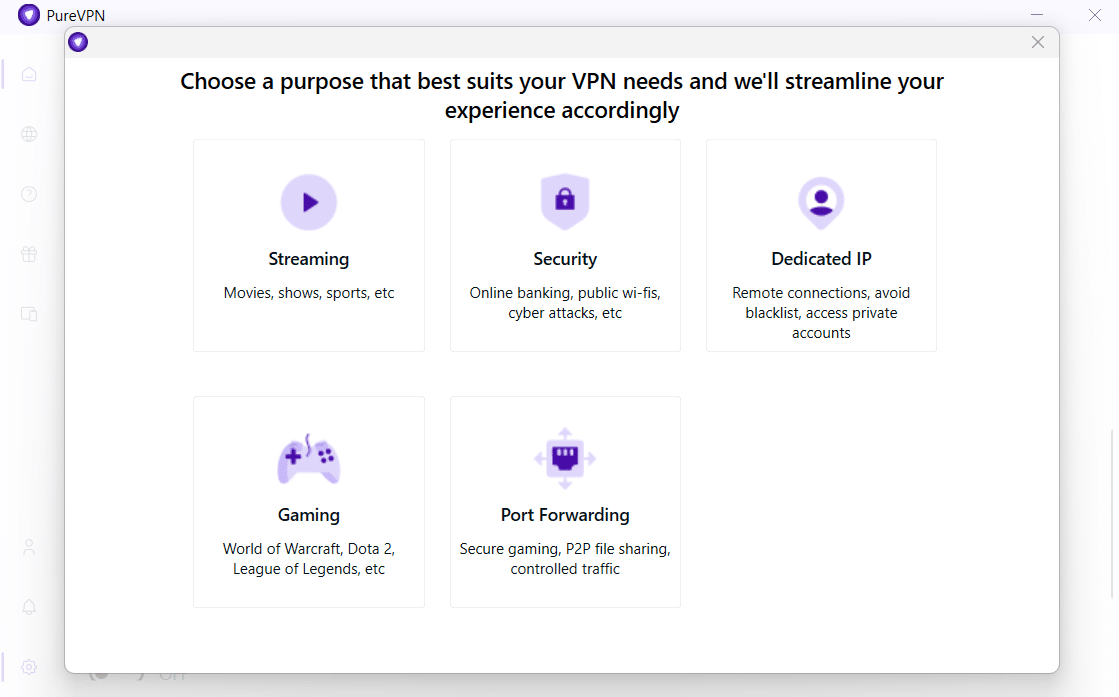Choose the Security purpose card text
This screenshot has height=697, width=1119.
click(x=564, y=302)
